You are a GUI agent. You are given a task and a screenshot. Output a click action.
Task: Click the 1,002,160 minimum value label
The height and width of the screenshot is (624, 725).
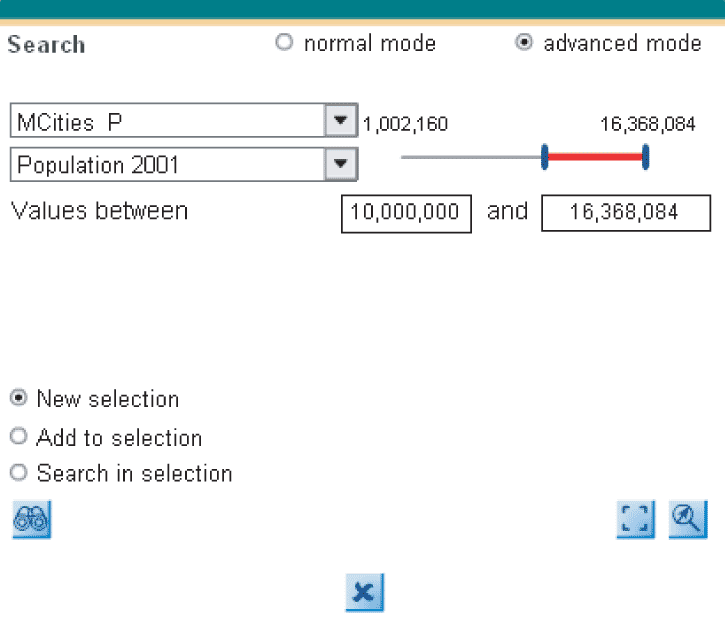[405, 124]
